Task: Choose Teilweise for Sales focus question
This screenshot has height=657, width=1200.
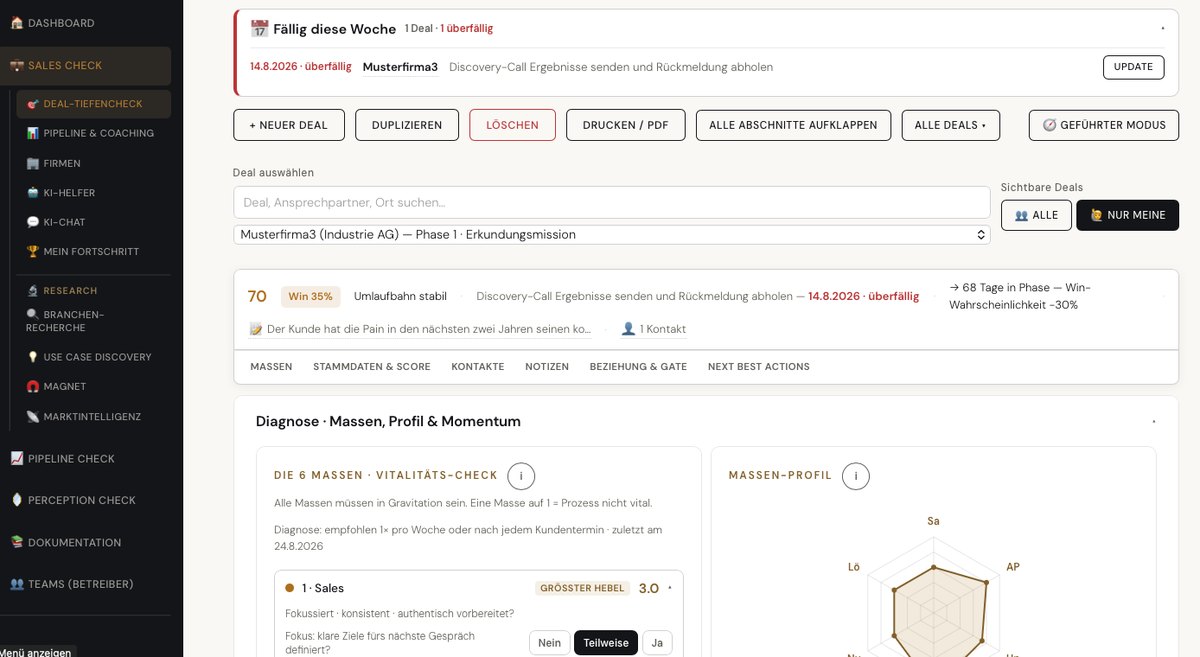Action: 606,643
